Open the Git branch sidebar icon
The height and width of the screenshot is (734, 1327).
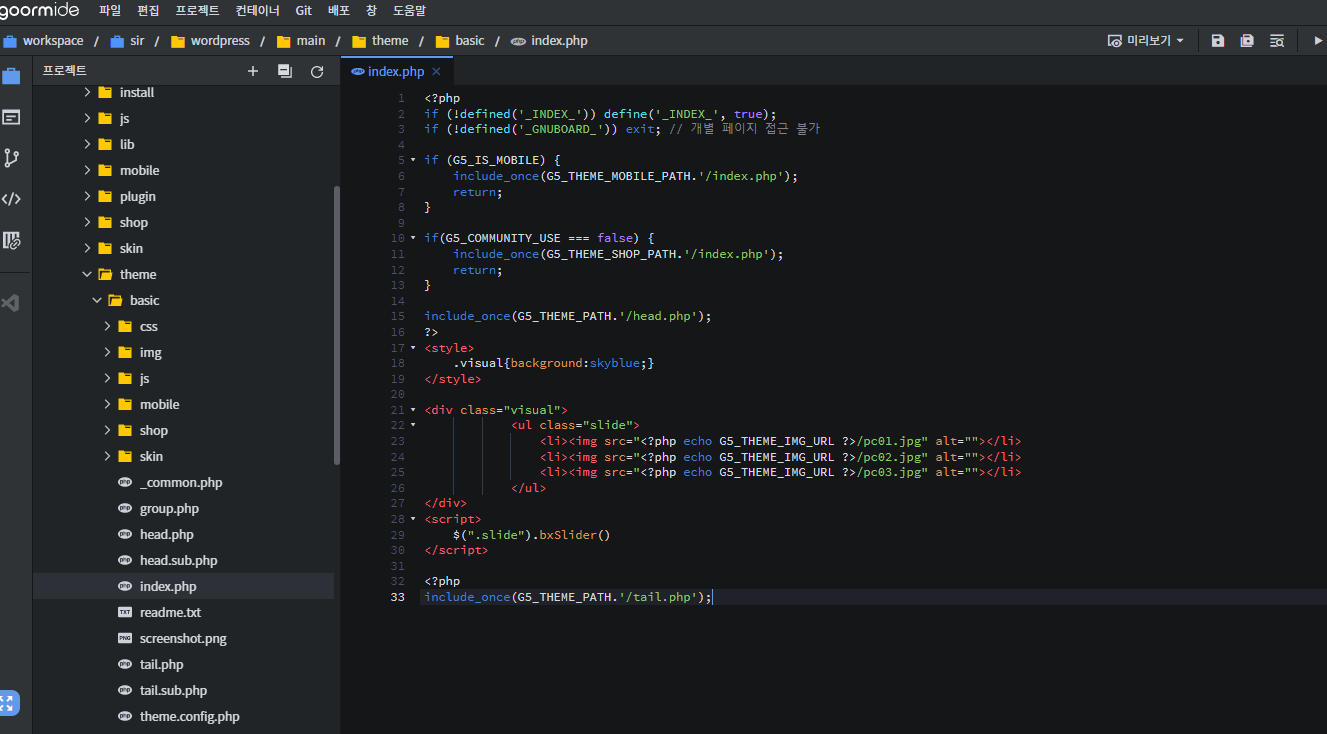(11, 158)
